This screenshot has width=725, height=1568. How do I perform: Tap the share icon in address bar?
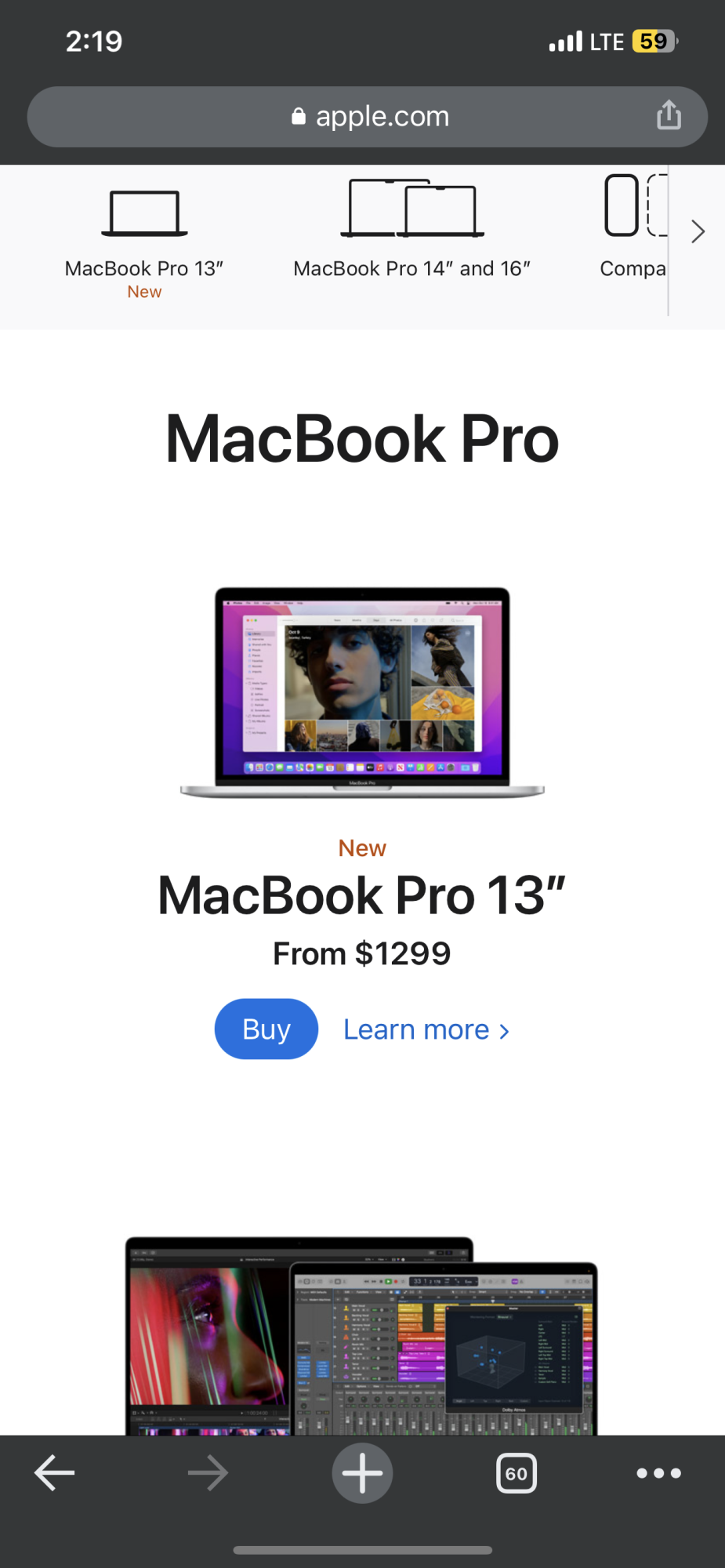pos(669,115)
